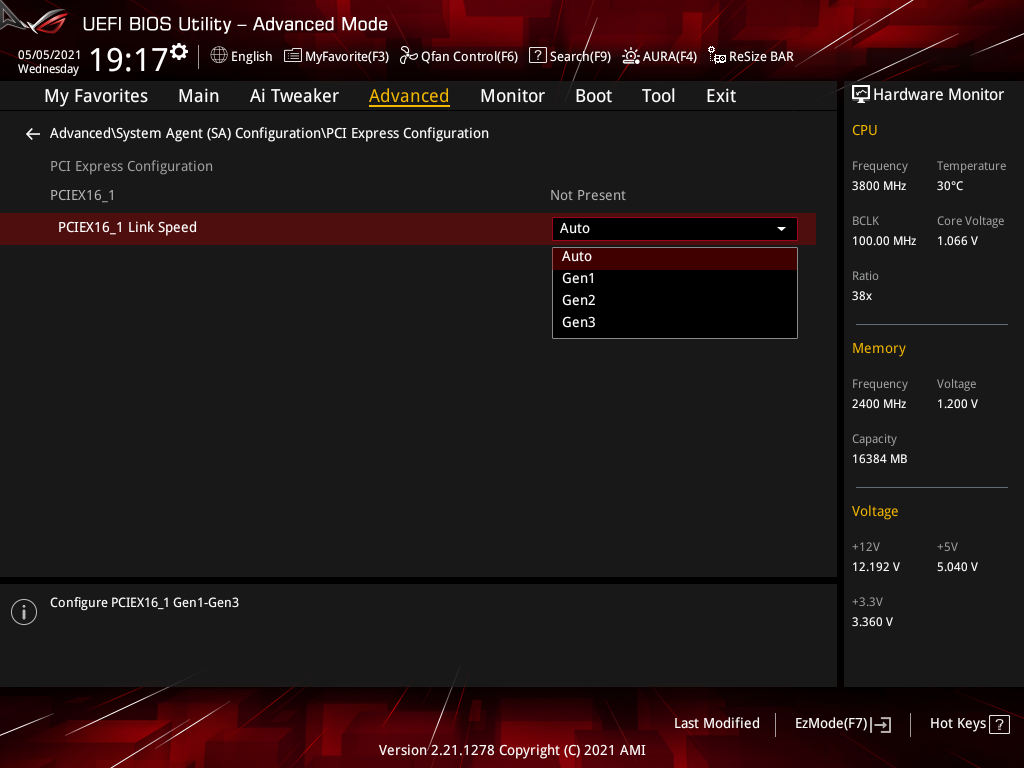Click the Hot Keys question mark icon
Image resolution: width=1024 pixels, height=768 pixels.
[999, 724]
